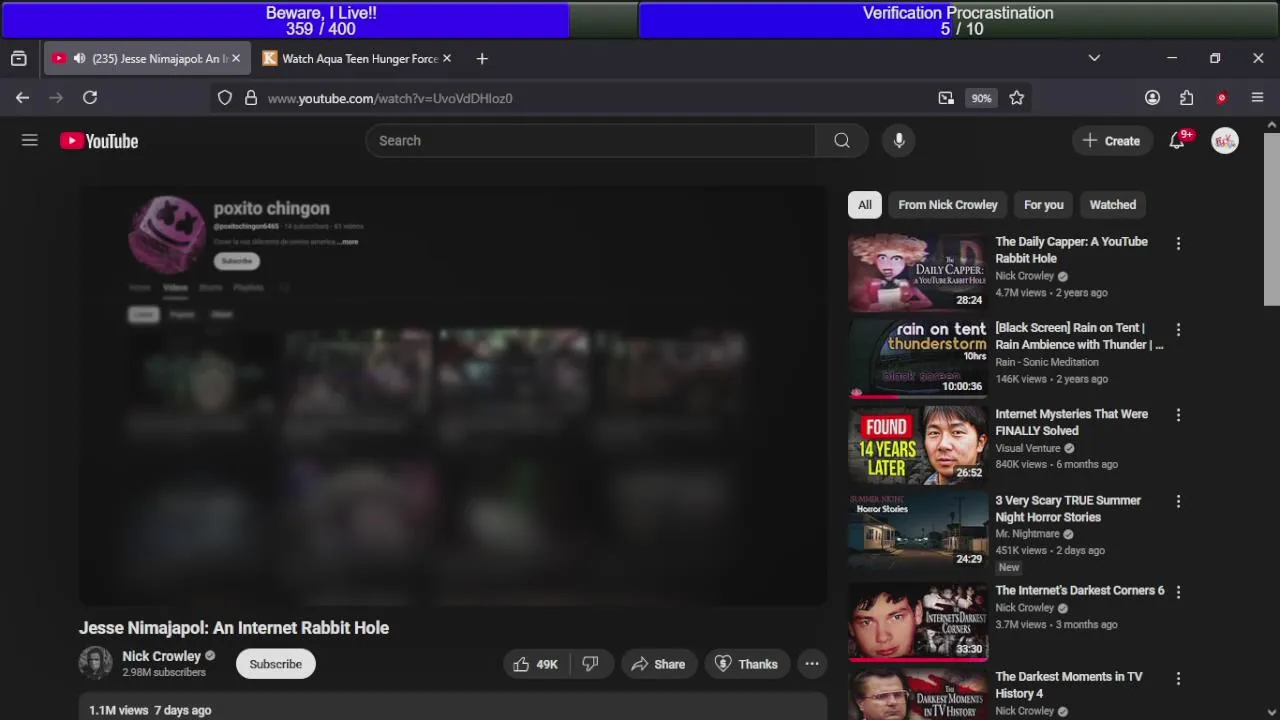Viewport: 1280px width, 720px height.
Task: Like the video with thumbs up
Action: [536, 664]
